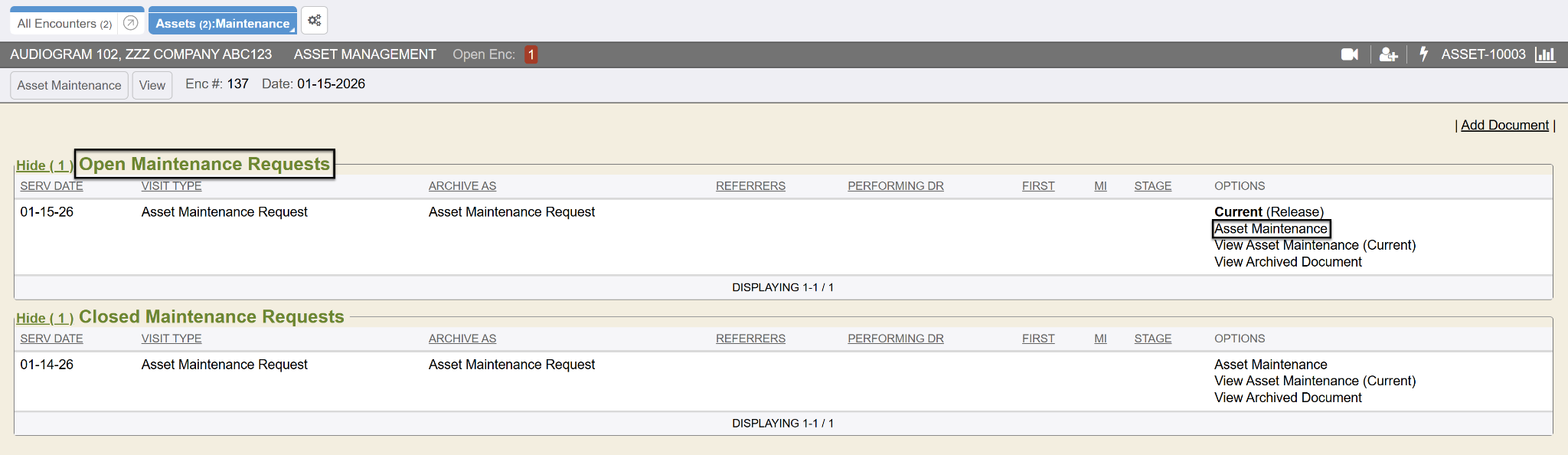Viewport: 1568px width, 455px height.
Task: Click the lightning bolt icon
Action: point(1423,54)
